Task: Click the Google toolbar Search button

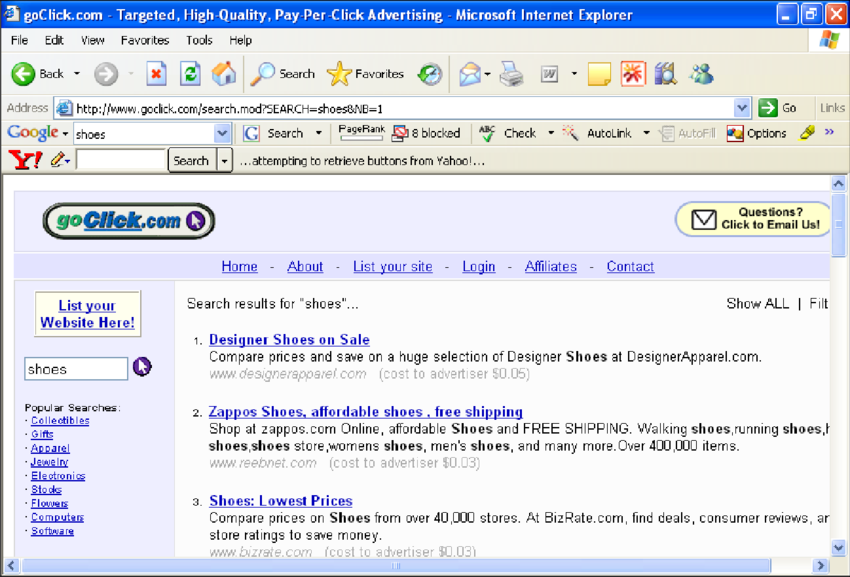Action: 274,133
